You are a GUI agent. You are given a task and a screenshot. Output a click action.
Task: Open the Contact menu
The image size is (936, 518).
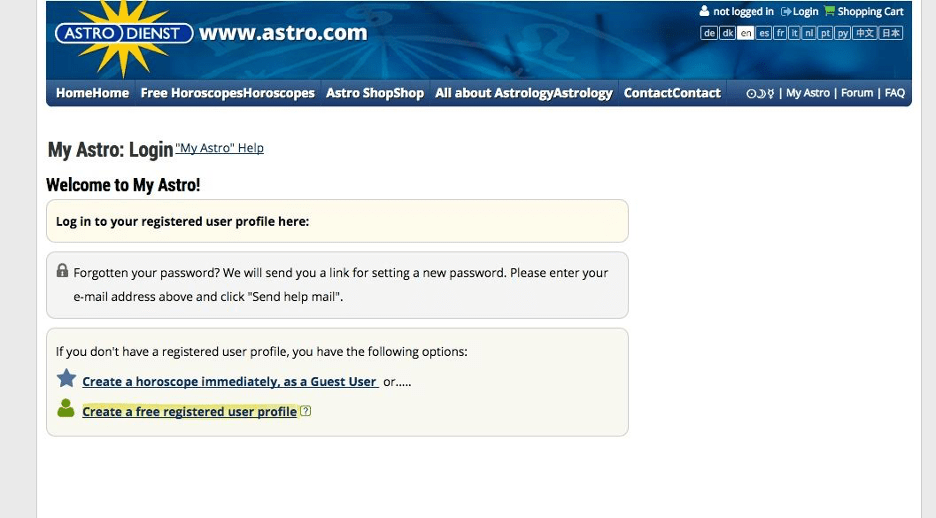click(x=671, y=93)
